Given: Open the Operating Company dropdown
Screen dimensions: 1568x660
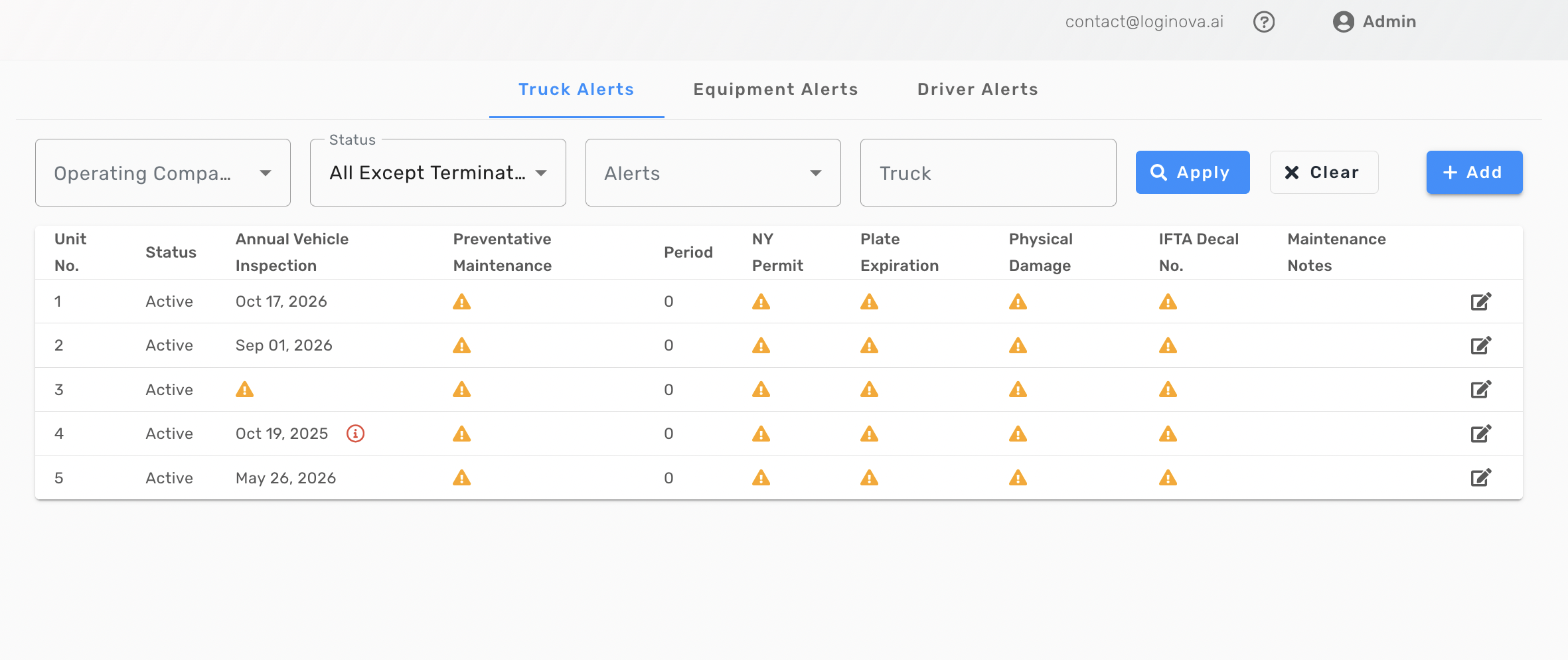Looking at the screenshot, I should 163,173.
